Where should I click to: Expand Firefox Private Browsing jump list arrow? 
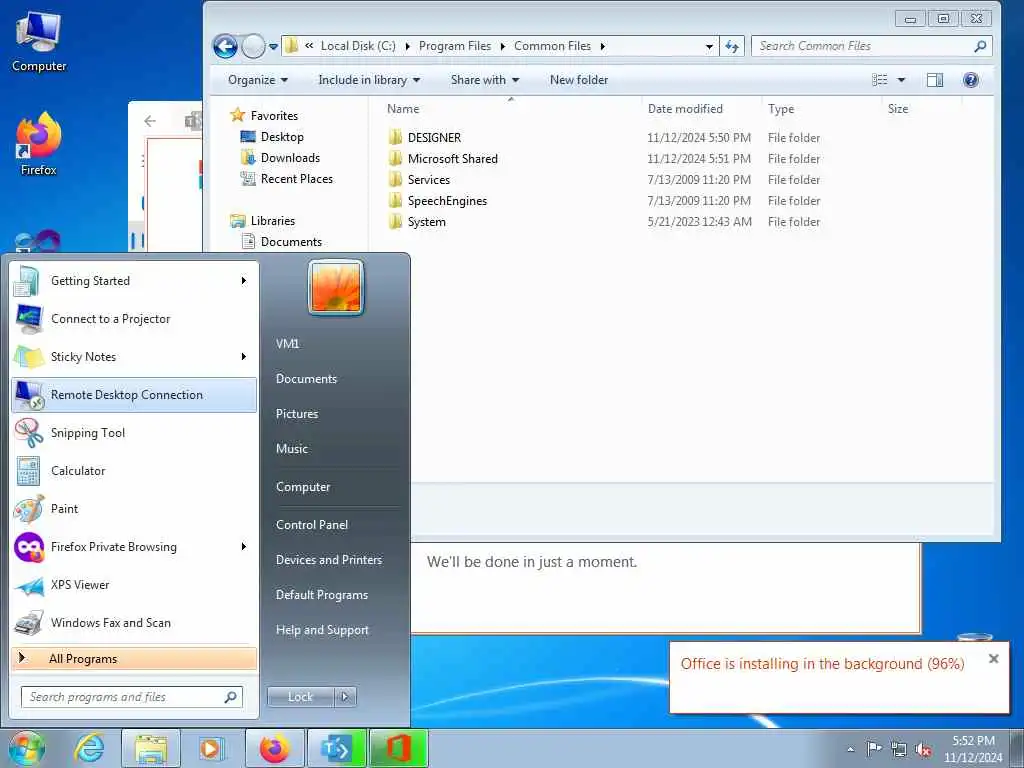[x=244, y=547]
